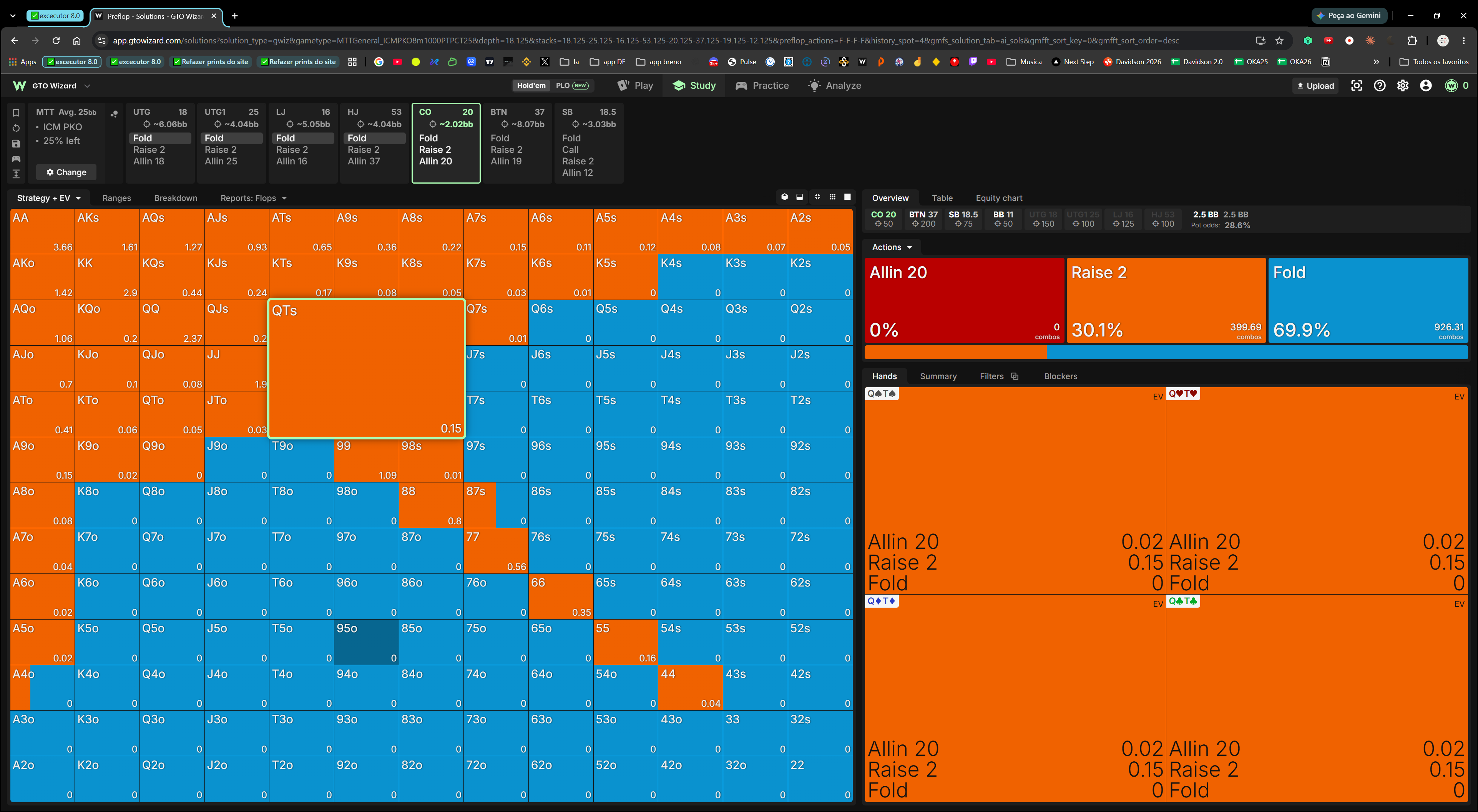1478x812 pixels.
Task: Open the Ranges tab
Action: pyautogui.click(x=116, y=198)
